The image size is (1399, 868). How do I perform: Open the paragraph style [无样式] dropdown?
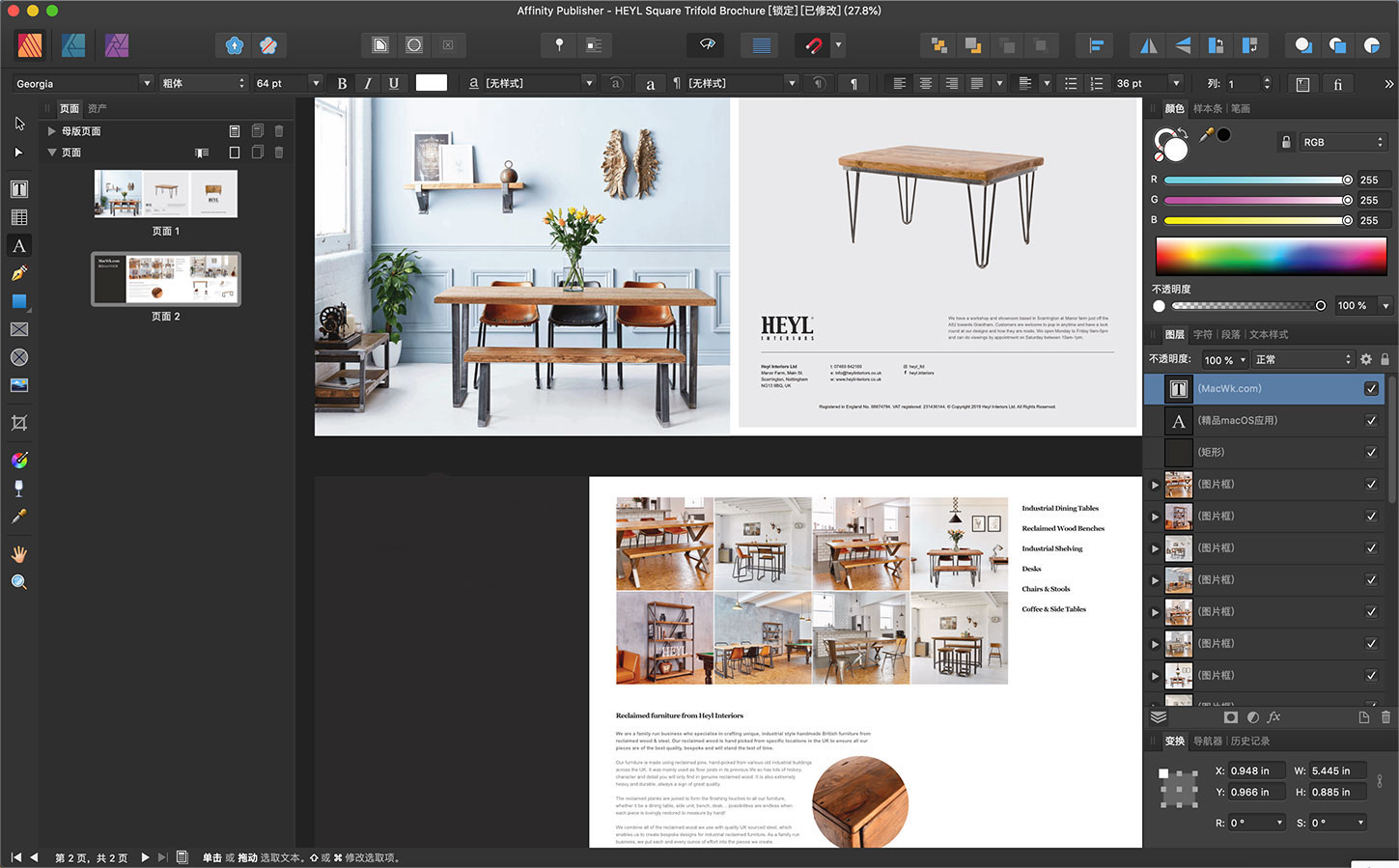[792, 84]
